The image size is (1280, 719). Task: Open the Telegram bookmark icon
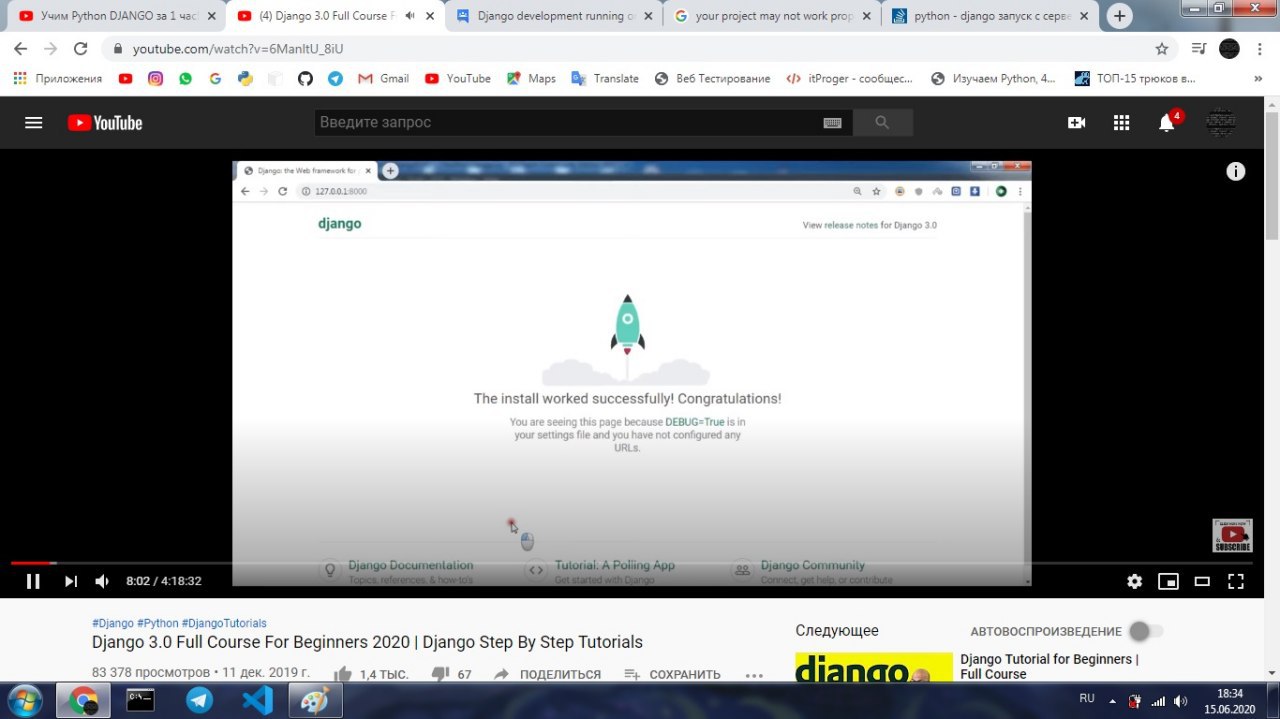pos(335,78)
